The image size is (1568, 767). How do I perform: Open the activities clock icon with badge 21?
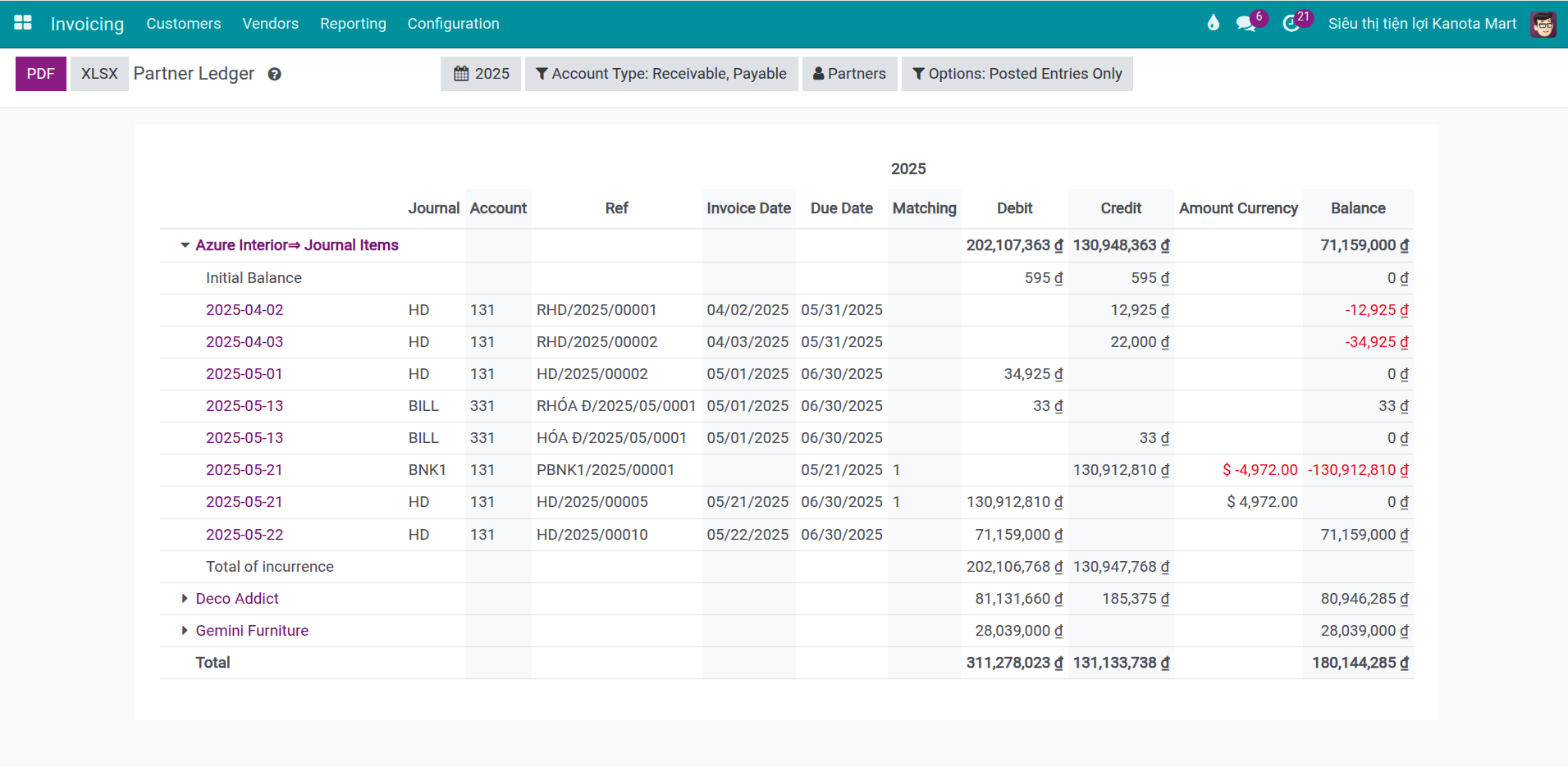1291,23
